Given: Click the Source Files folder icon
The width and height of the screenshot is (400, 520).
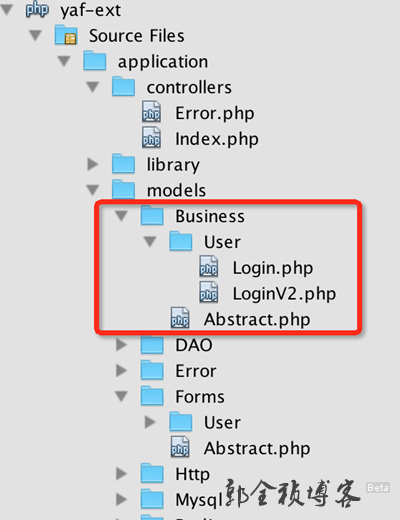Looking at the screenshot, I should click(66, 35).
